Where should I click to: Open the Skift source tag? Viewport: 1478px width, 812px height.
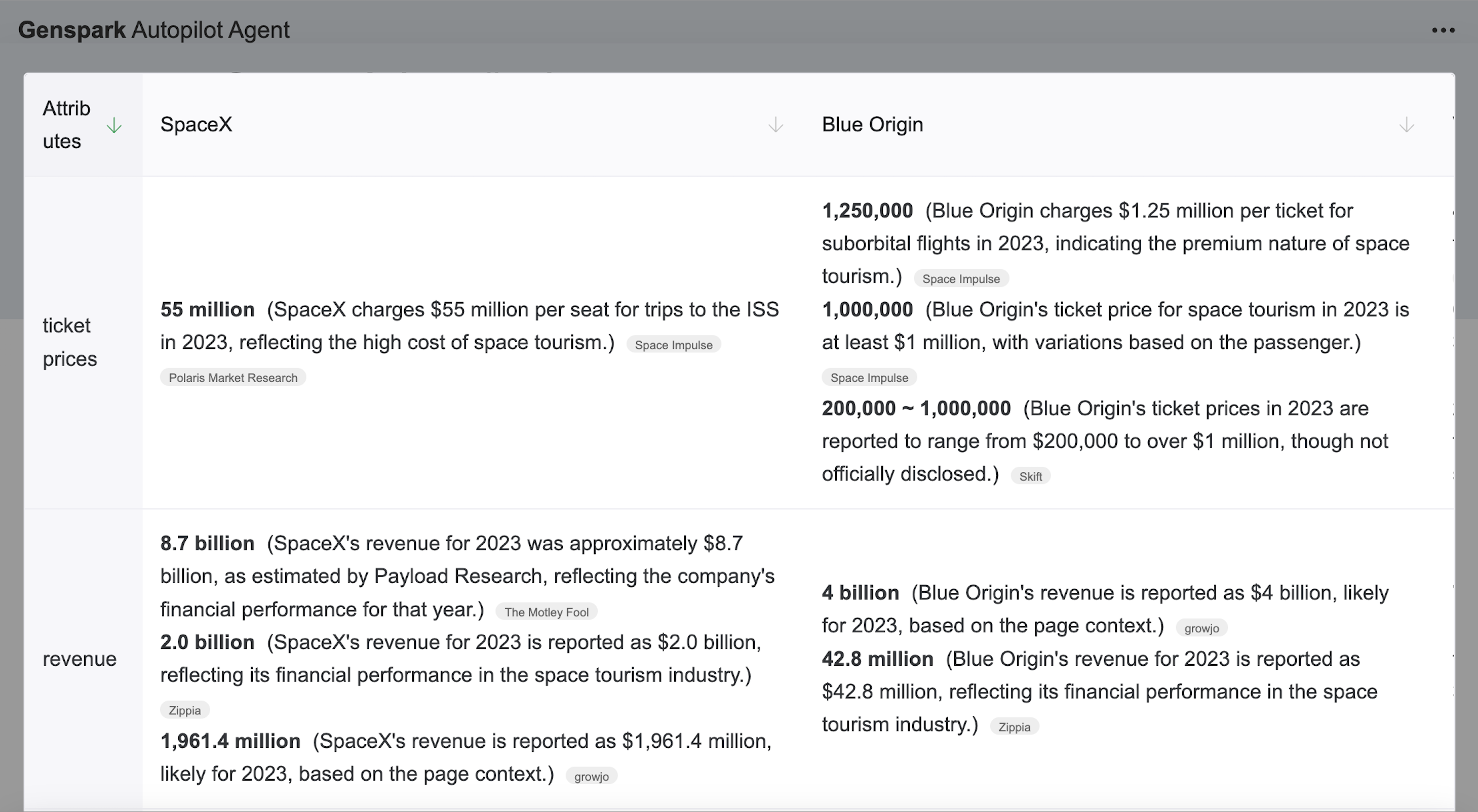tap(1031, 475)
